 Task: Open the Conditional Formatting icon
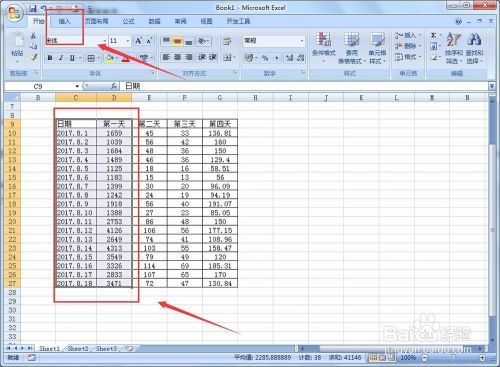323,48
